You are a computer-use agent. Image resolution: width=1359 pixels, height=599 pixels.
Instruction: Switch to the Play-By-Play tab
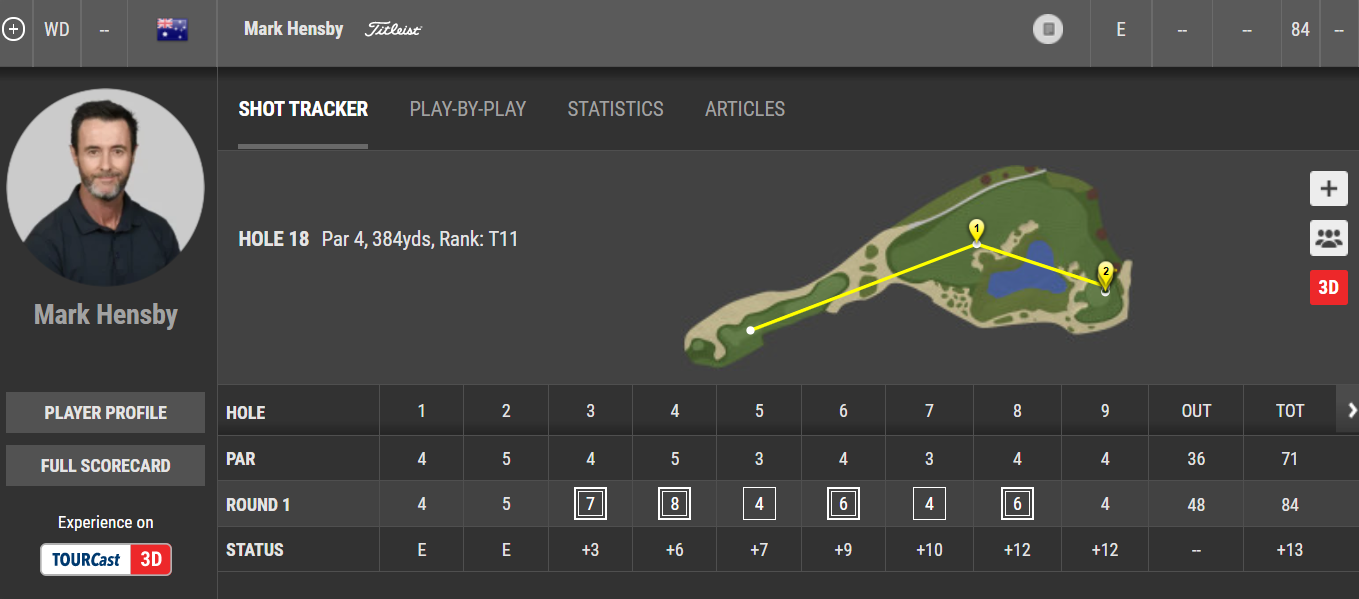[x=467, y=109]
